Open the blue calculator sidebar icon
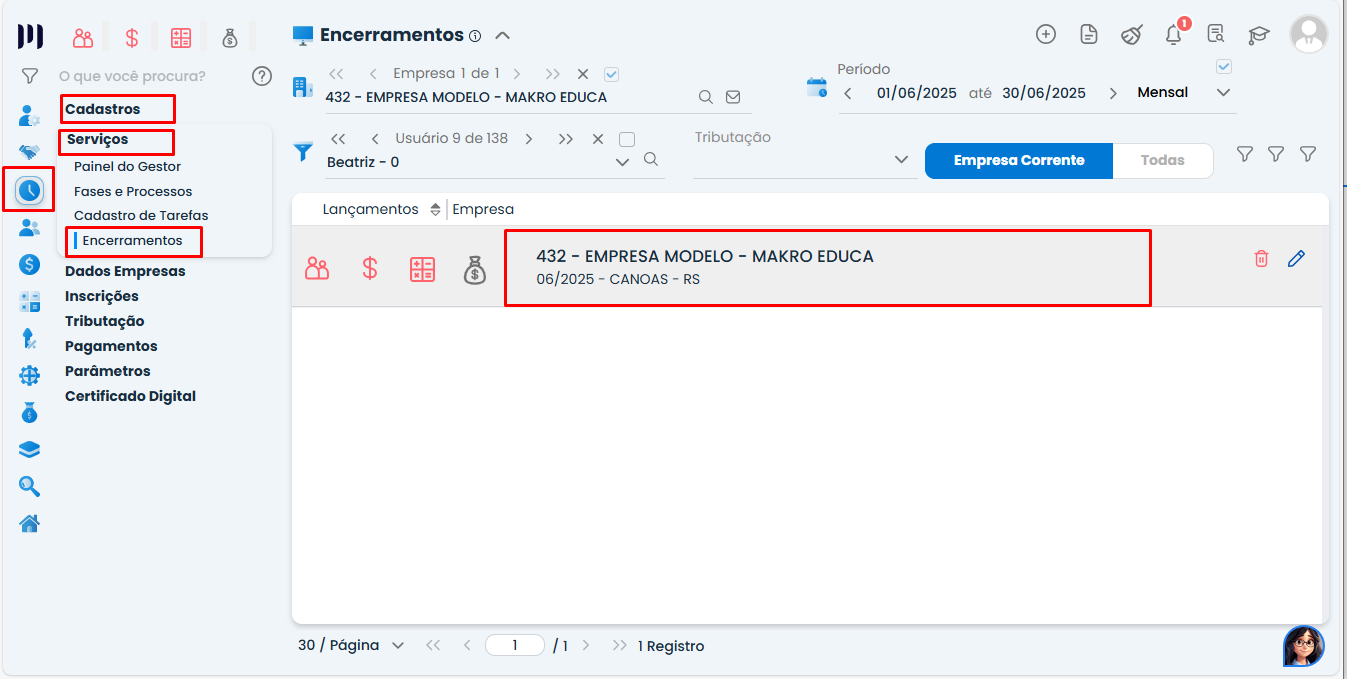The image size is (1347, 679). (x=29, y=301)
